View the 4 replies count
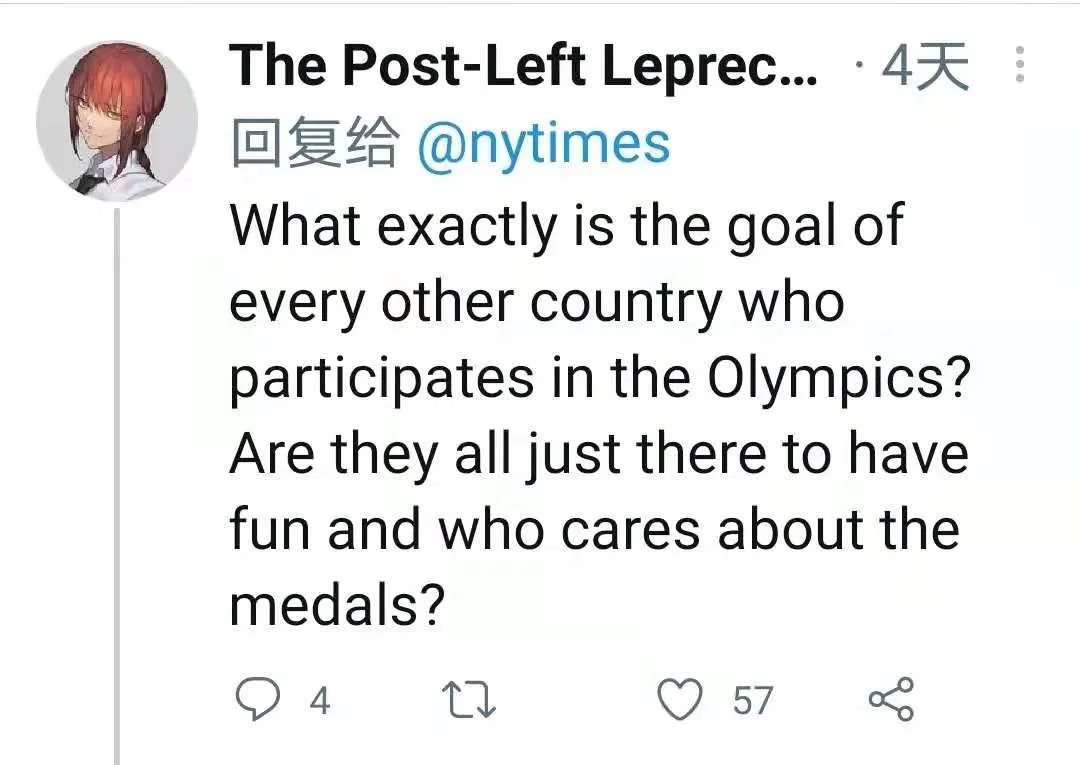The image size is (1080, 765). [319, 700]
